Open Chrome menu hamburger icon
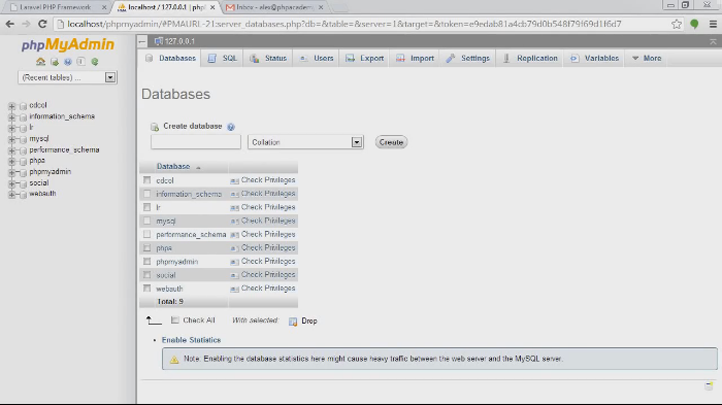The width and height of the screenshot is (722, 405). coord(713,24)
